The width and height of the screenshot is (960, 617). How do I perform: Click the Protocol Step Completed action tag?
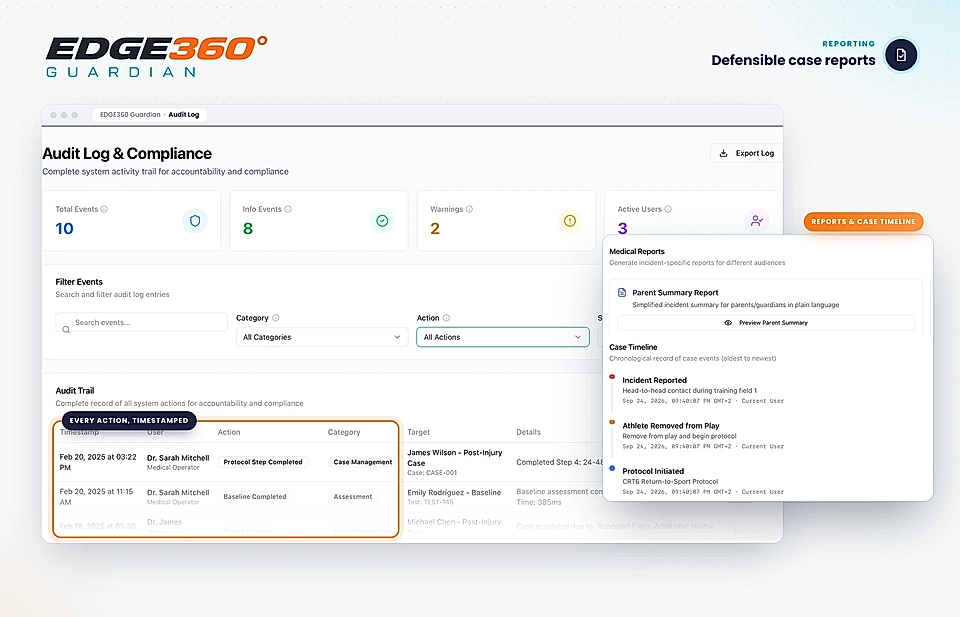tap(263, 462)
